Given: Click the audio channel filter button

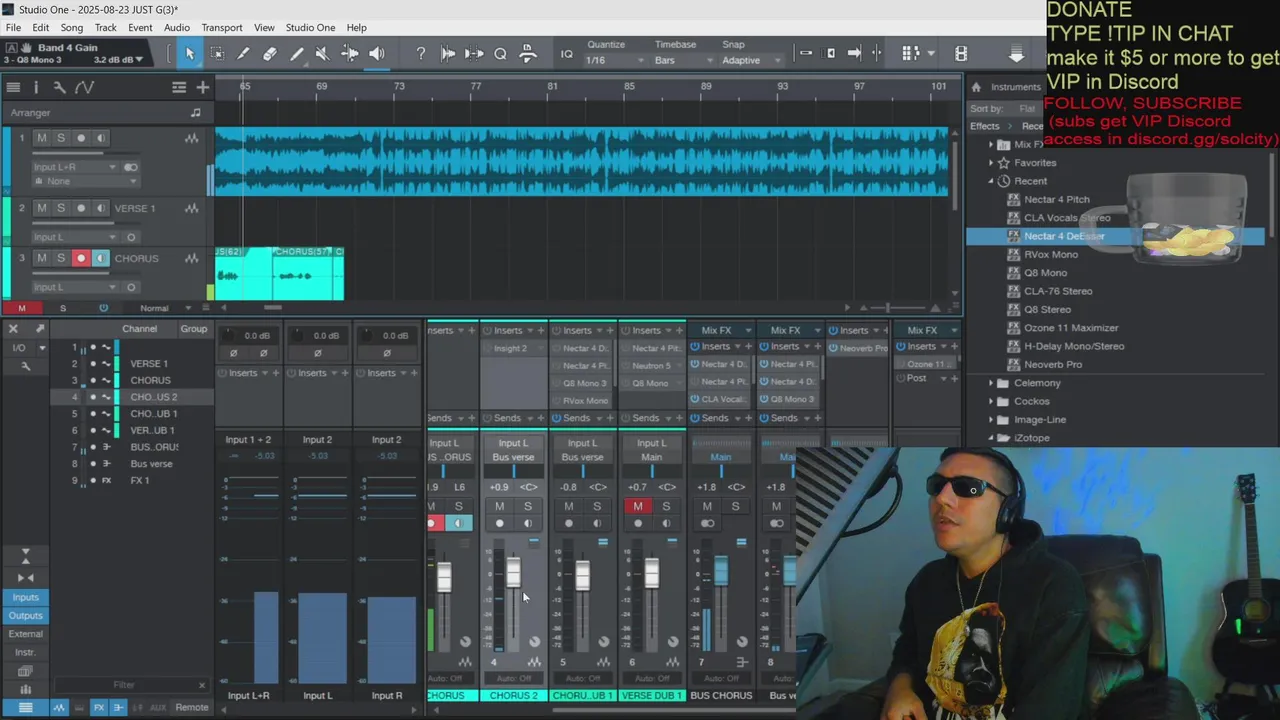Looking at the screenshot, I should 59,707.
